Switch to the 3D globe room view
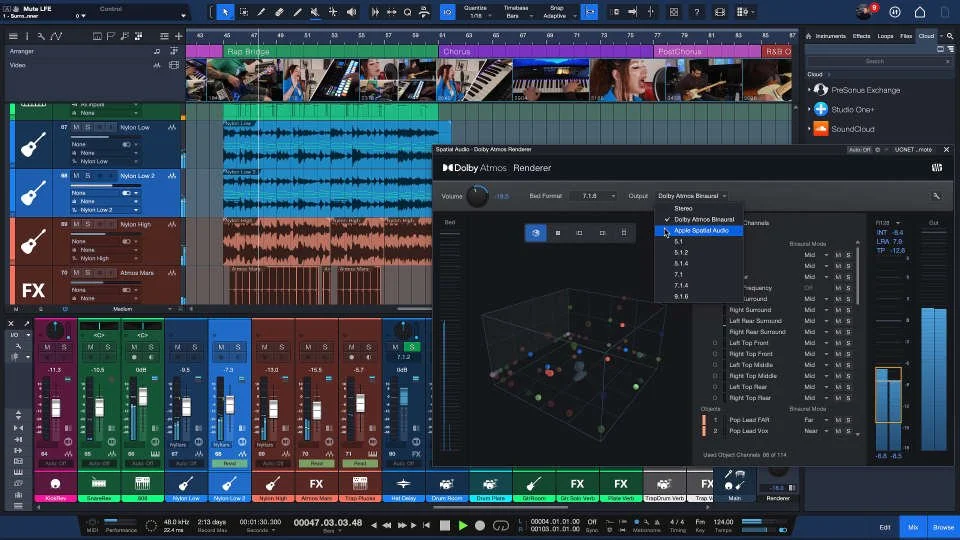Screen dimensions: 960x540 536,233
